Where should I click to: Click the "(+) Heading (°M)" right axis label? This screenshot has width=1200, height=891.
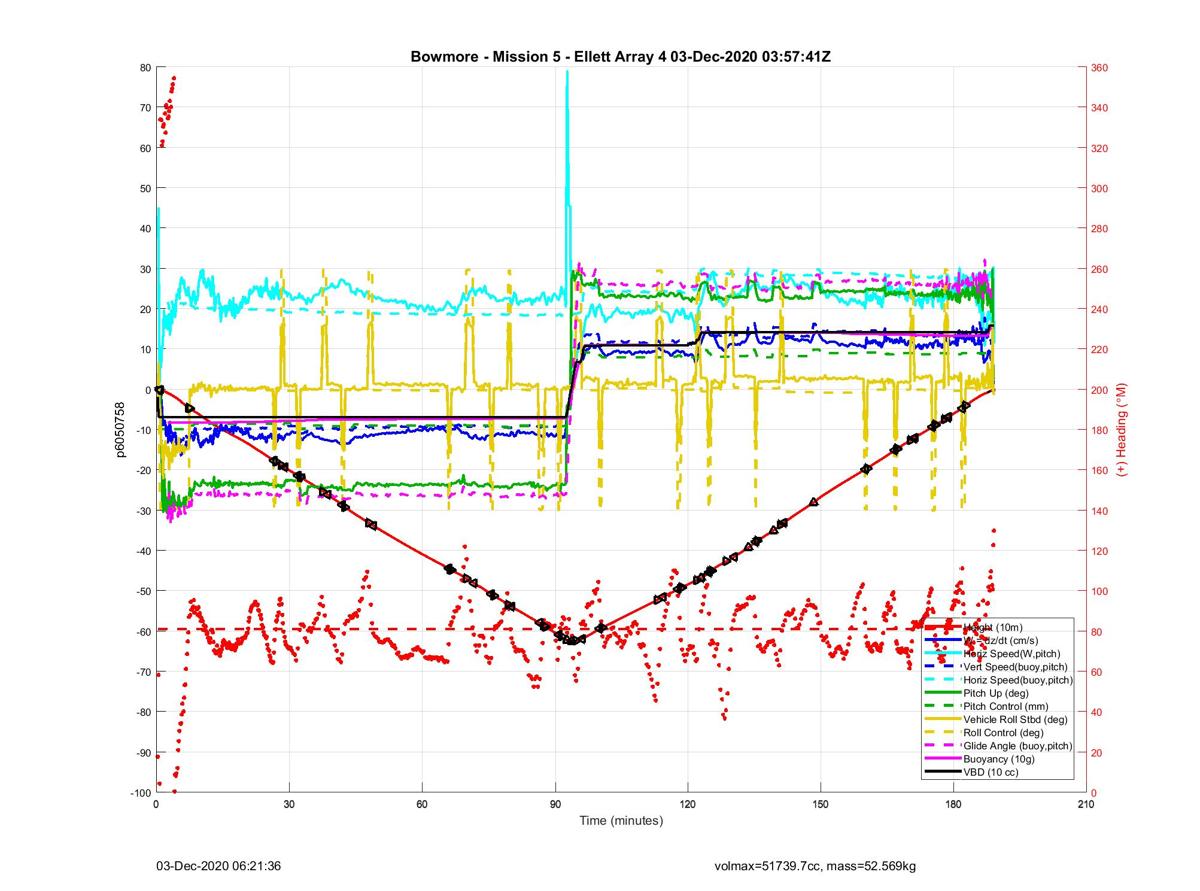pyautogui.click(x=1122, y=430)
